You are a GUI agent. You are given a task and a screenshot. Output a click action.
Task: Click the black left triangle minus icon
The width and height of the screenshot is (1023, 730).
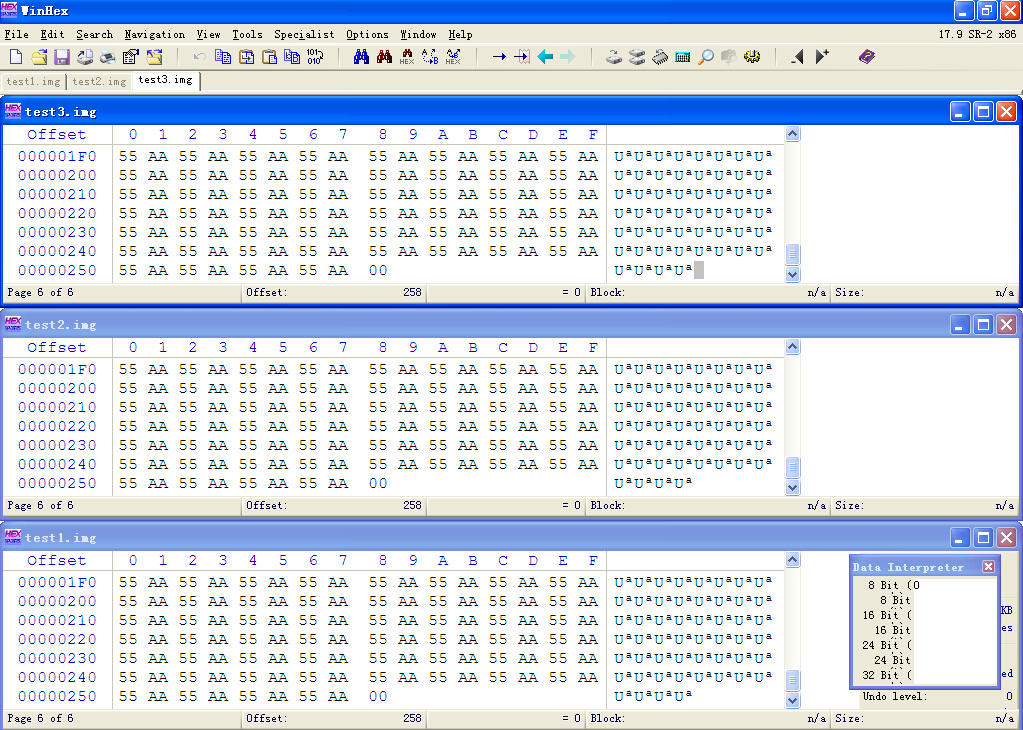click(797, 57)
